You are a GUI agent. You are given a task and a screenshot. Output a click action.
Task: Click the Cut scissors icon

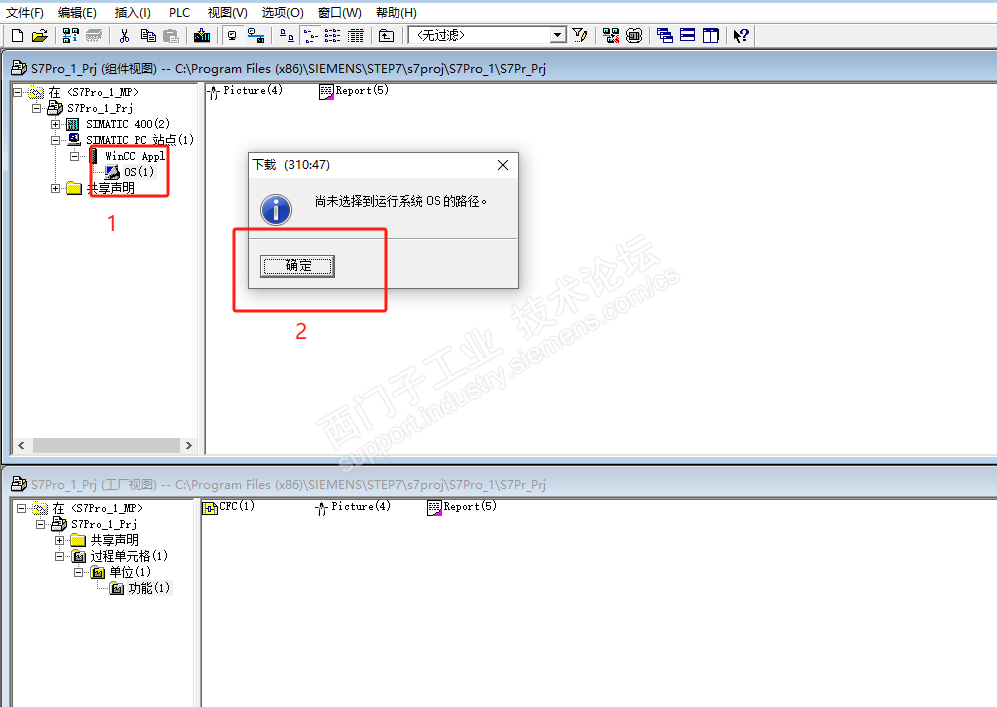click(x=125, y=36)
